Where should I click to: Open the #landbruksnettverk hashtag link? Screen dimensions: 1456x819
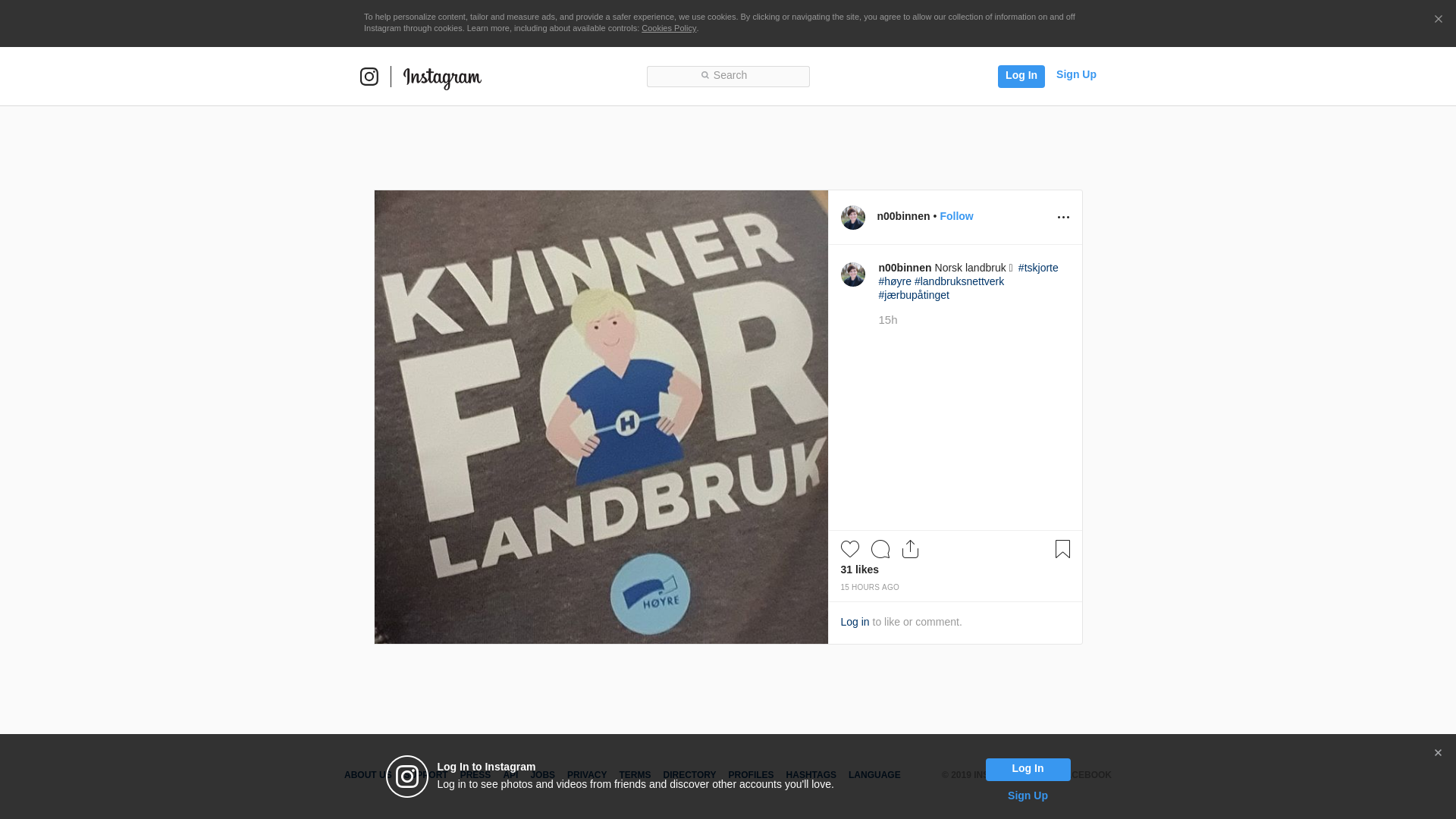(x=959, y=281)
